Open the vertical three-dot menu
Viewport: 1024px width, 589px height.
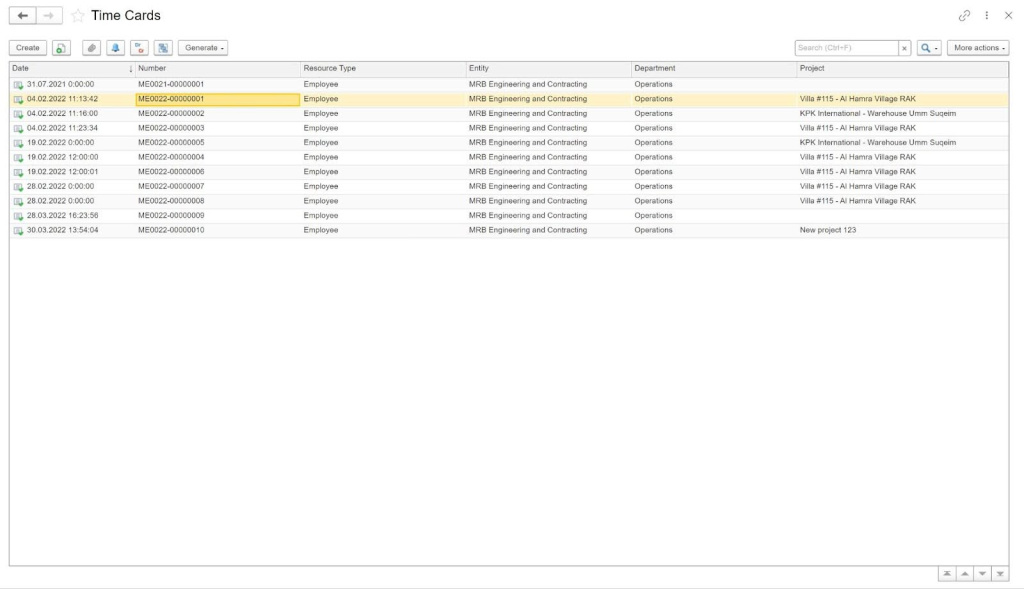987,16
